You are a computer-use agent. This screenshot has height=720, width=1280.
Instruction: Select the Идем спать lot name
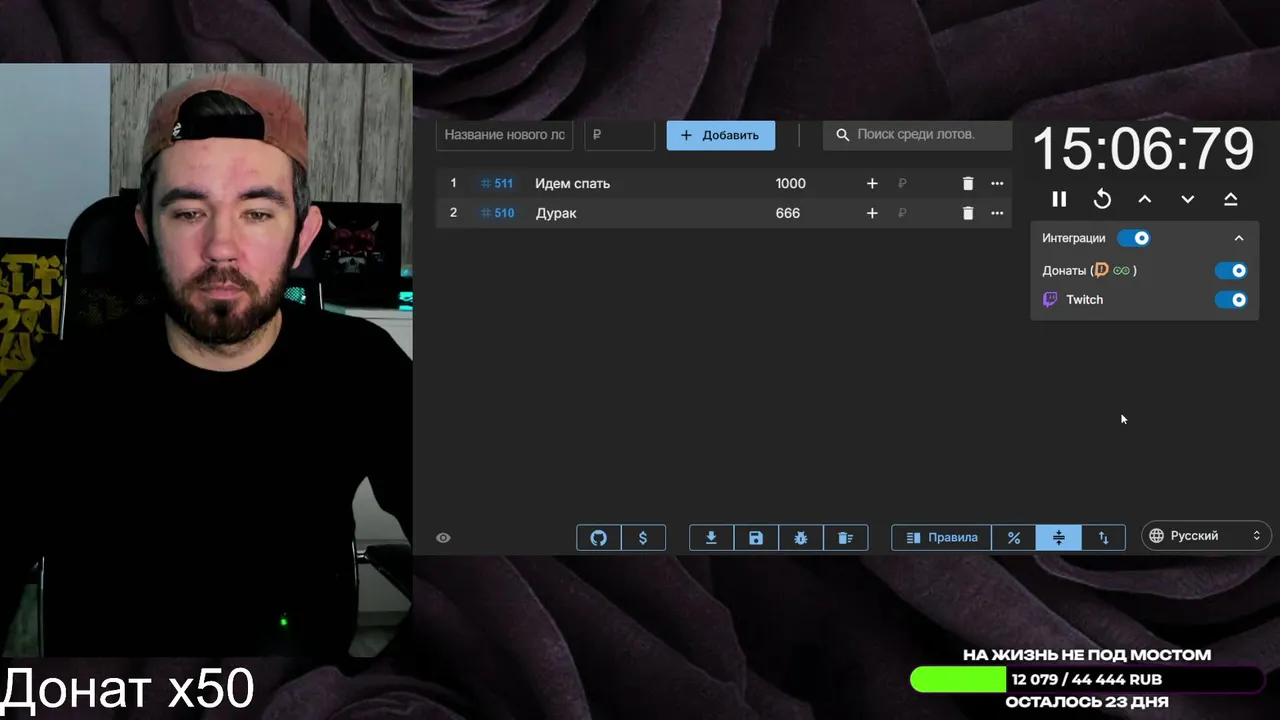click(x=572, y=183)
